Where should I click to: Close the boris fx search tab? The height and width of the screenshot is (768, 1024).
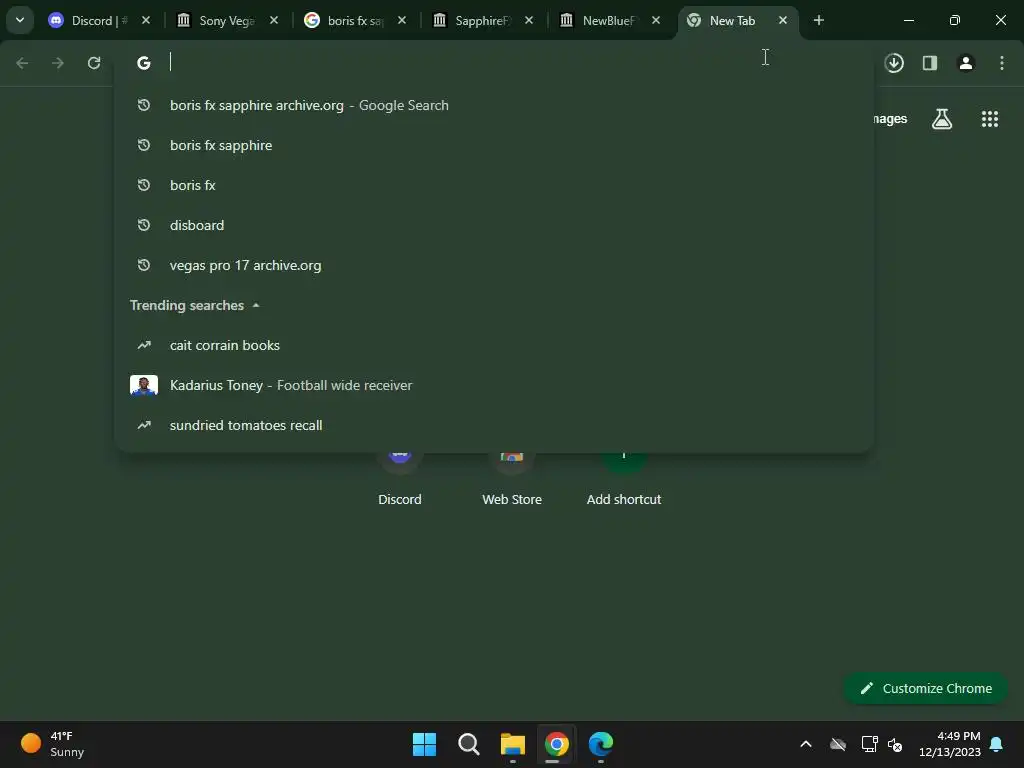click(x=402, y=21)
